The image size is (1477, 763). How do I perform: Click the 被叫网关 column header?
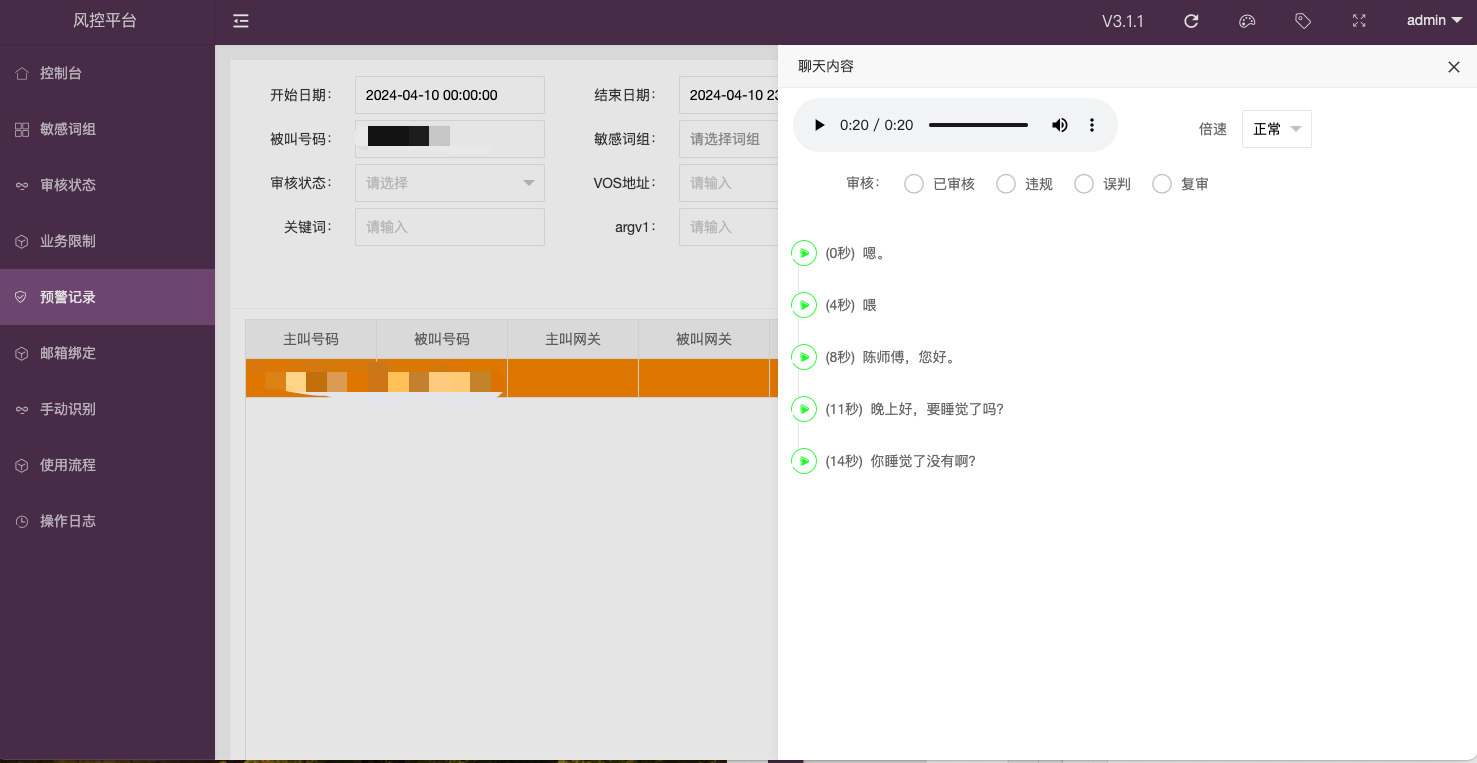(x=704, y=339)
